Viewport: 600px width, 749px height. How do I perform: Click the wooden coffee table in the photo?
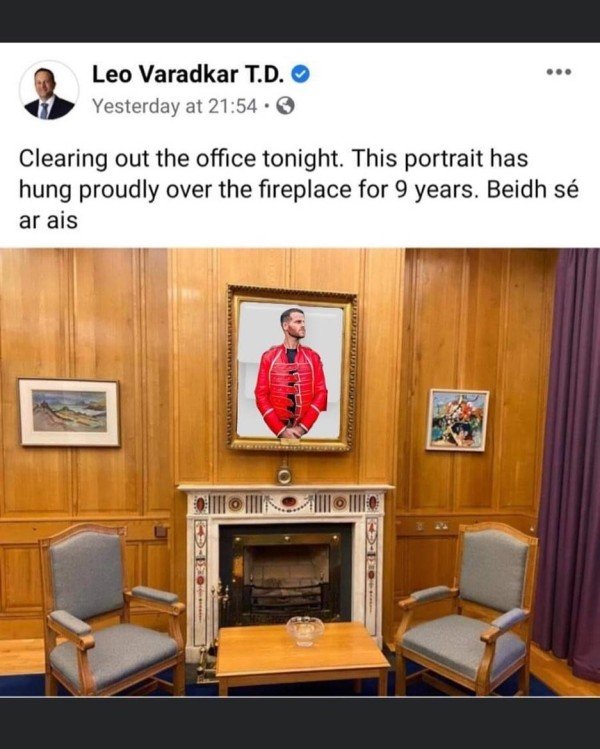[302, 658]
